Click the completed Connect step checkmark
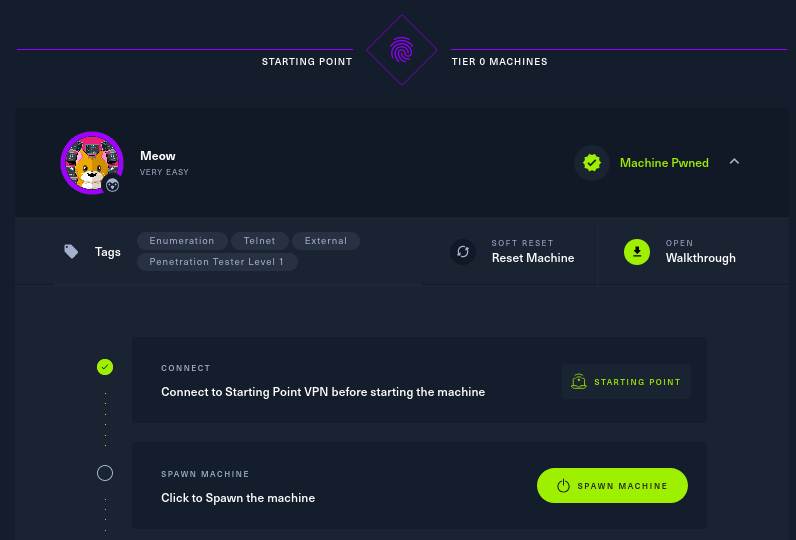This screenshot has height=540, width=796. pos(105,367)
